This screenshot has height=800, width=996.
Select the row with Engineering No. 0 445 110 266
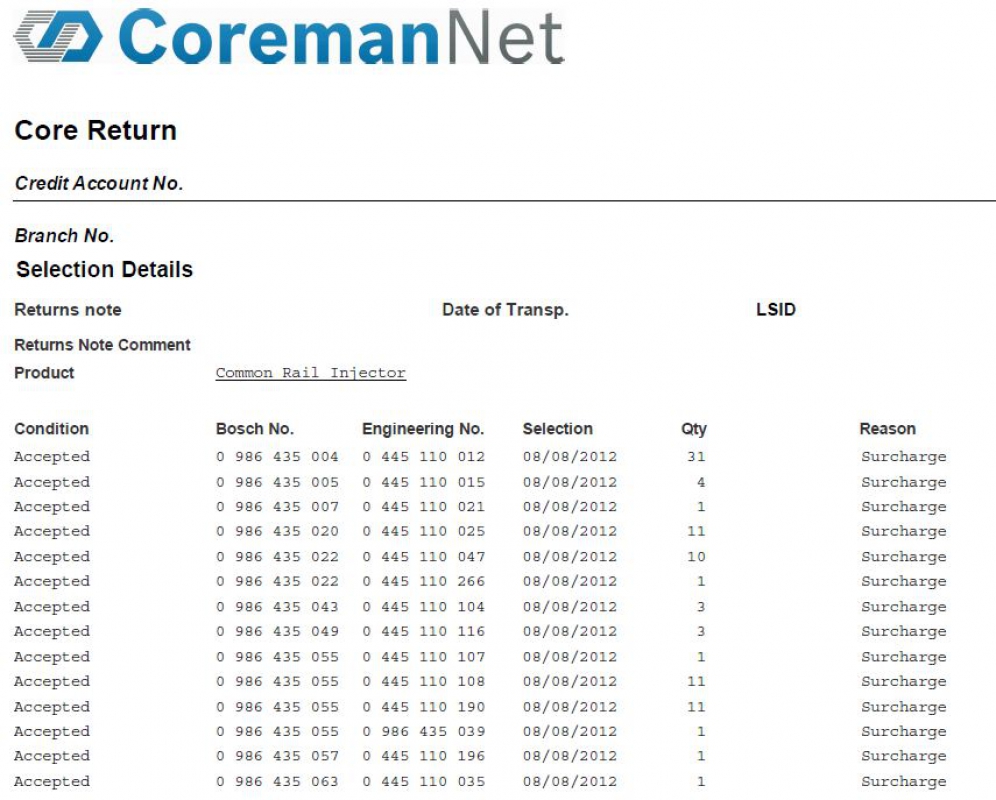tap(424, 581)
